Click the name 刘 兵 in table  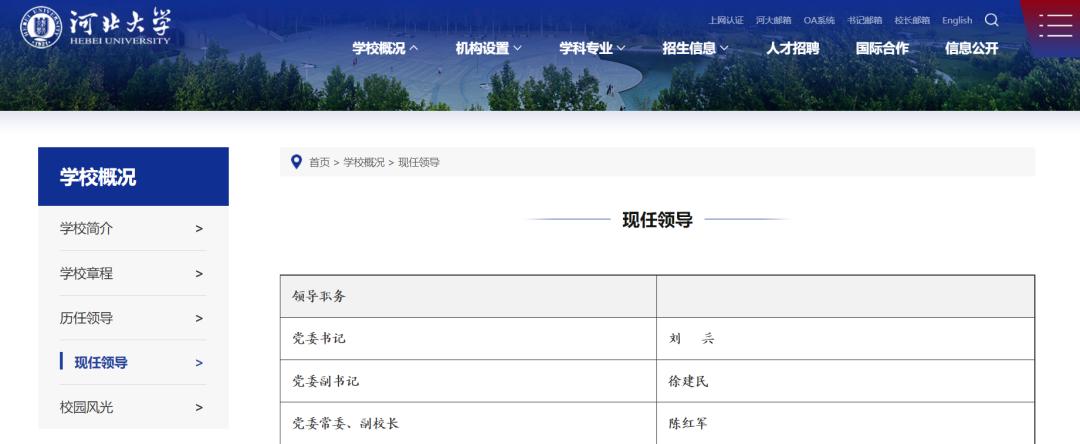point(692,339)
